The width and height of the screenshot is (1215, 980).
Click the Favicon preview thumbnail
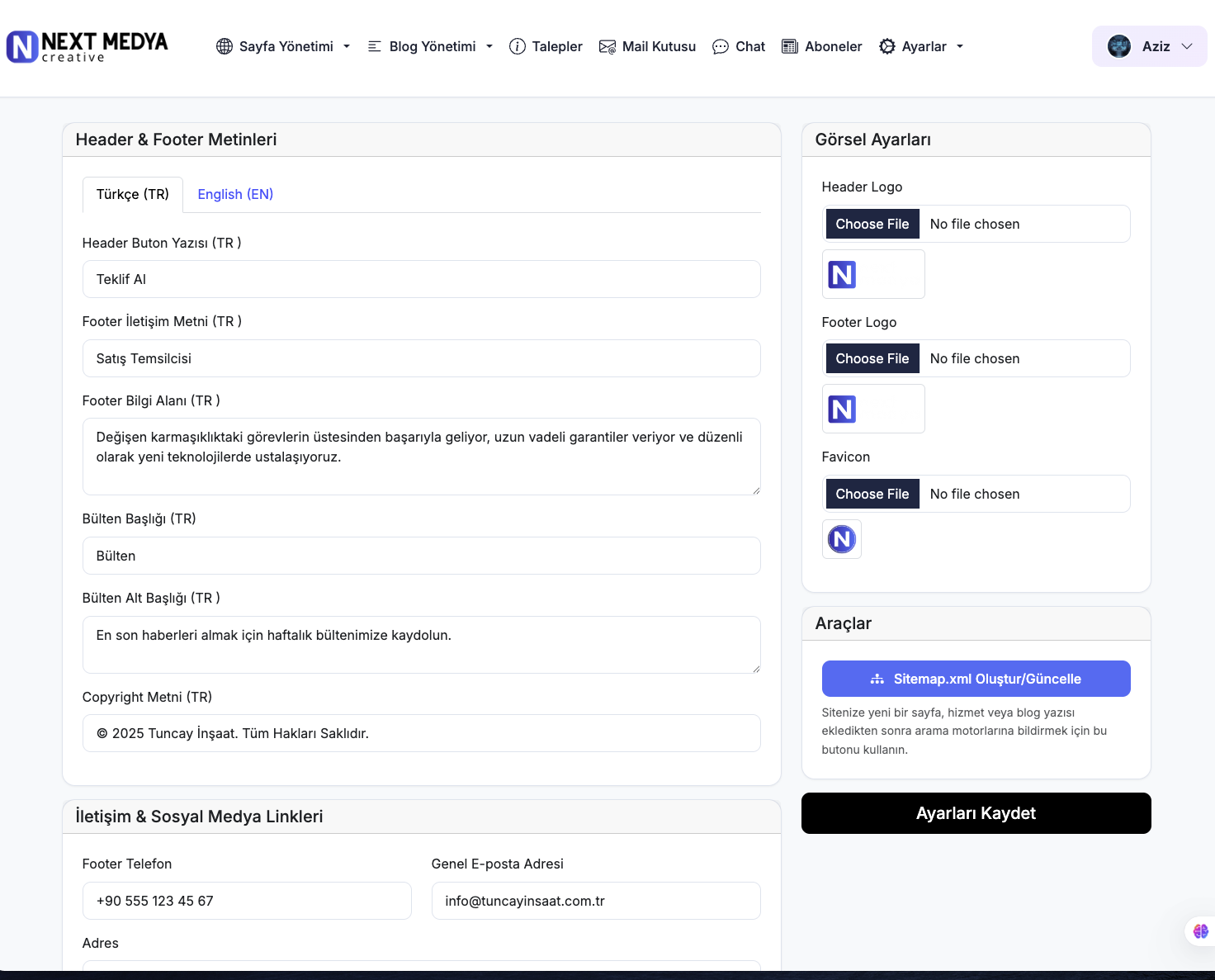(842, 539)
